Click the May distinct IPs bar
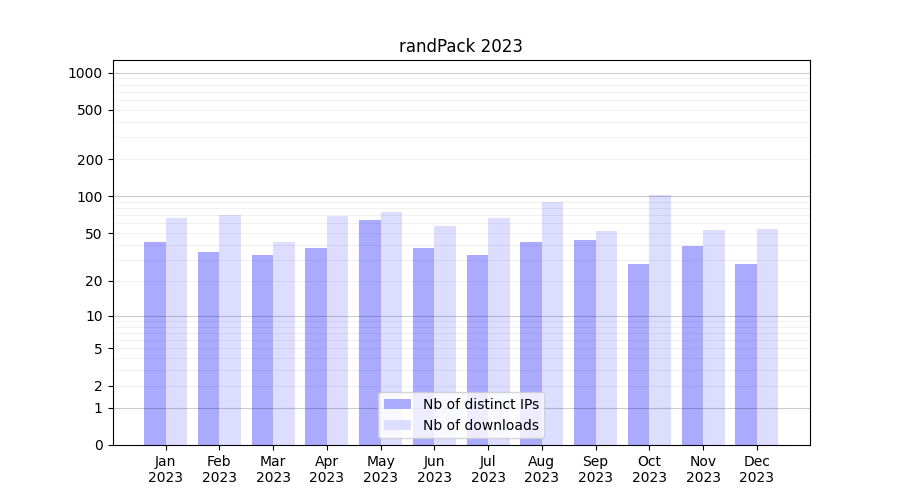Screen dimensions: 900x500 click(x=370, y=332)
